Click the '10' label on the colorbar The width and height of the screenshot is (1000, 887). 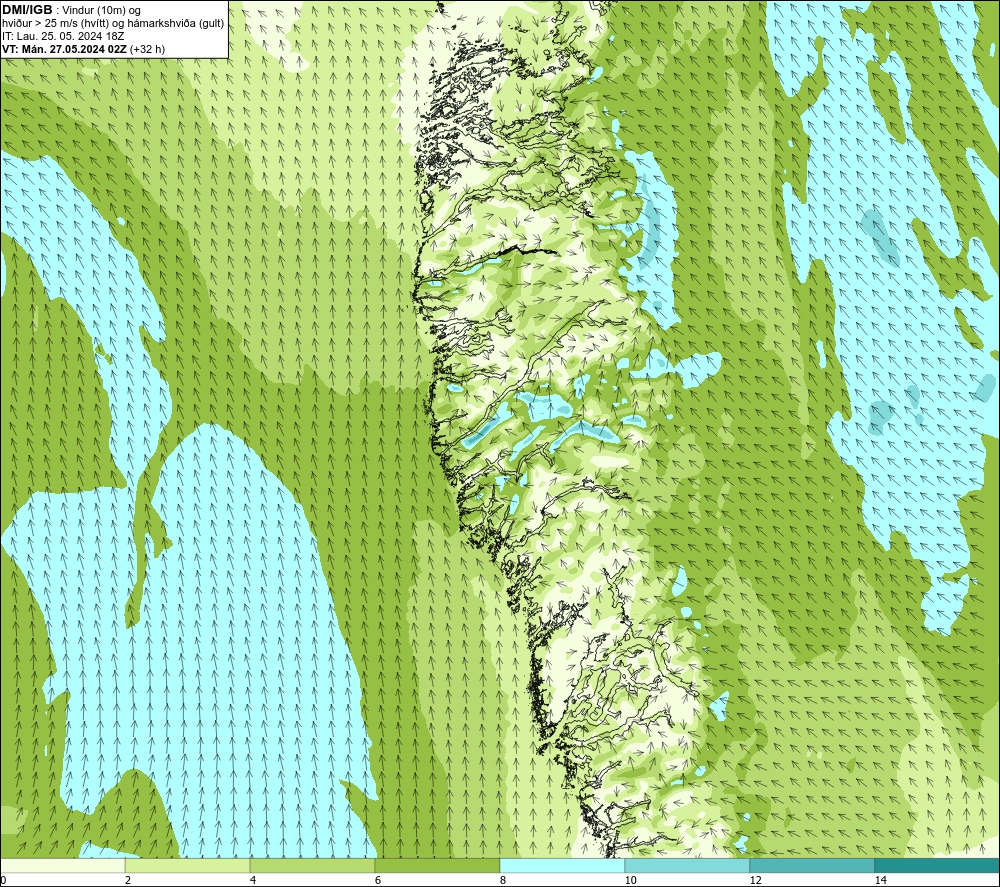click(631, 880)
